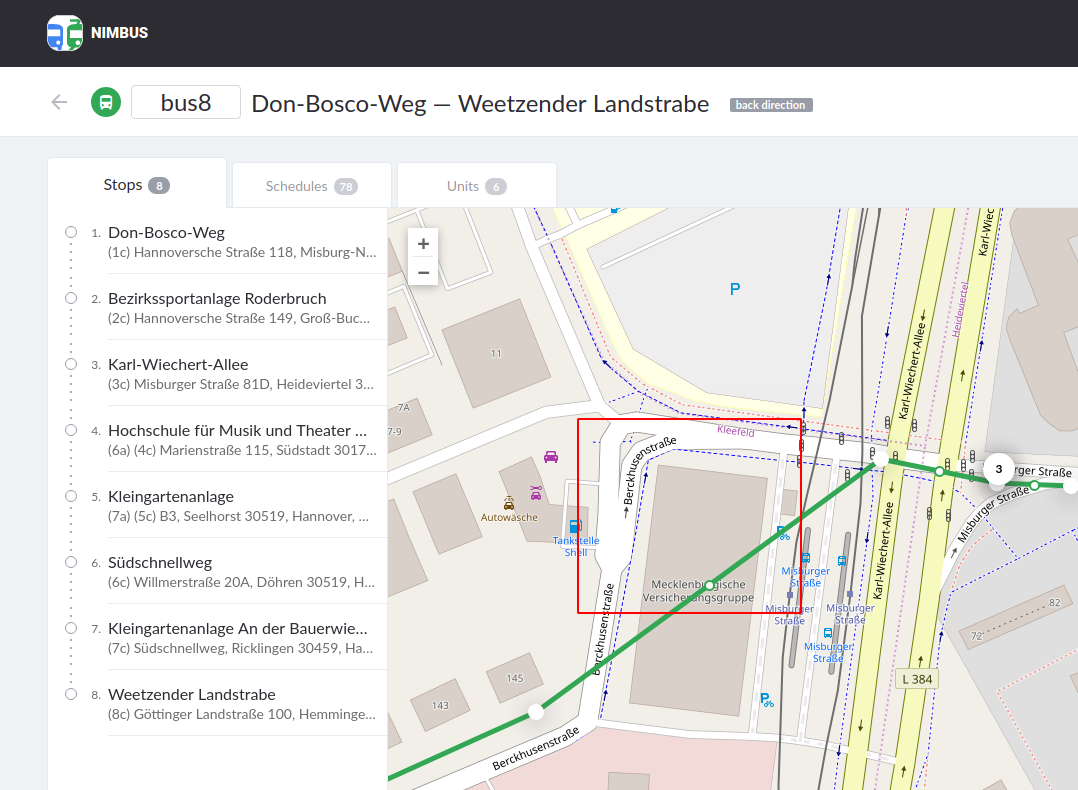This screenshot has width=1078, height=790.
Task: Click the NIMBUS logo icon
Action: 65,33
